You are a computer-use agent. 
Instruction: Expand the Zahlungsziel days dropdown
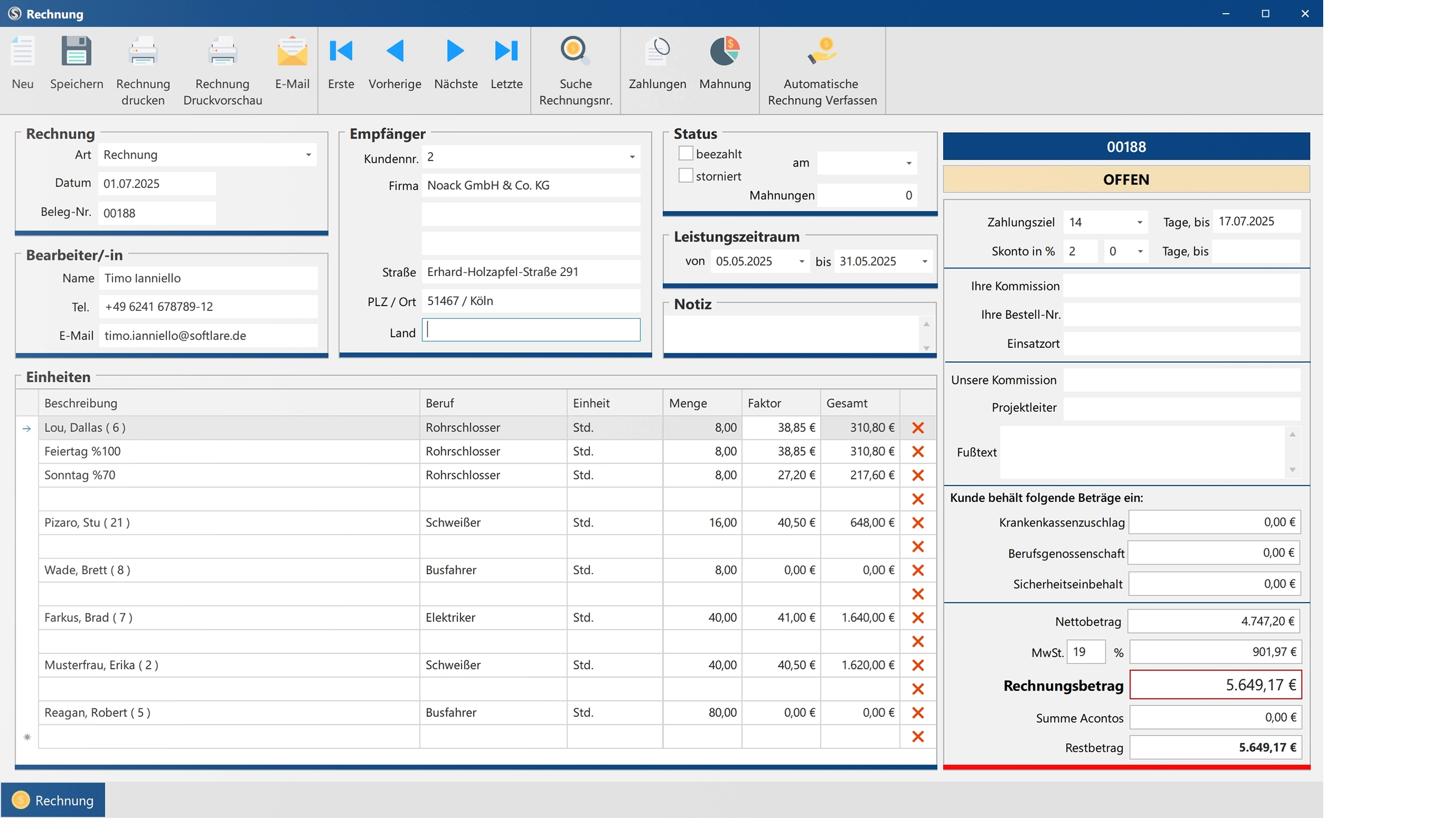click(x=1140, y=222)
